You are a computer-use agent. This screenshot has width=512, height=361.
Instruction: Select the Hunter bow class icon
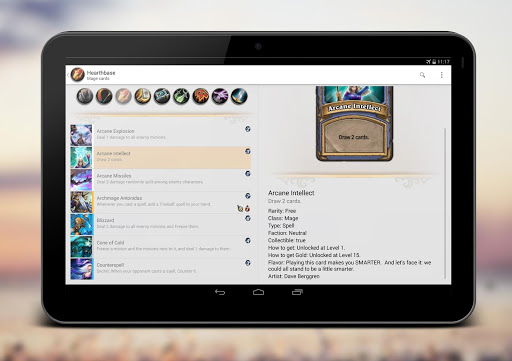pos(104,97)
